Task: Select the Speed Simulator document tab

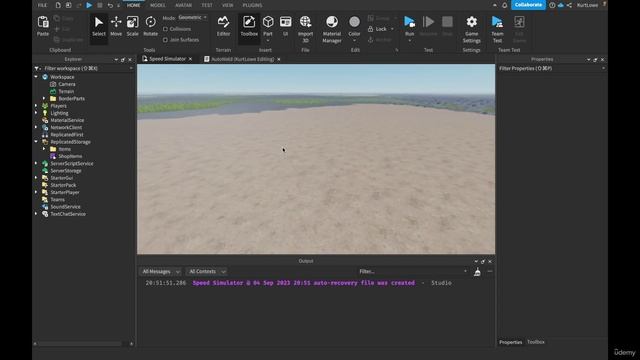Action: (x=167, y=59)
